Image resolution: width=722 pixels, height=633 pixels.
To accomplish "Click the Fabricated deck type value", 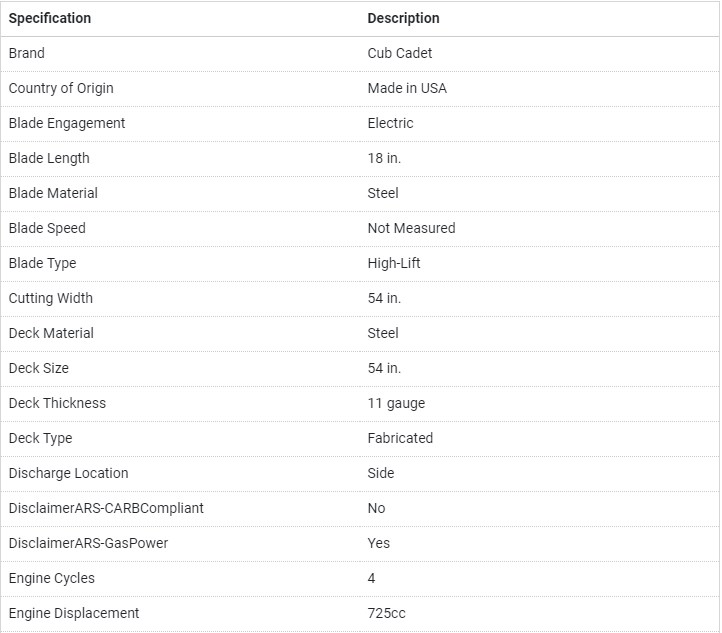I will pyautogui.click(x=400, y=438).
